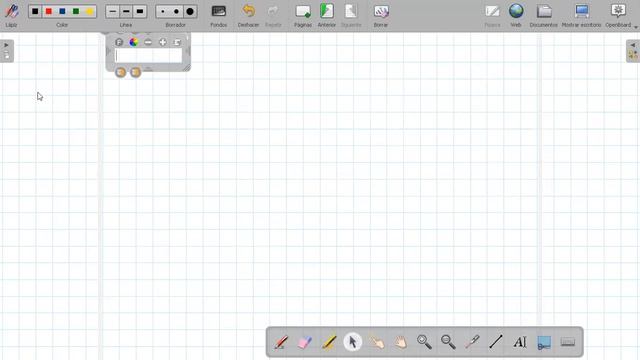Choose the large eraser size

190,11
